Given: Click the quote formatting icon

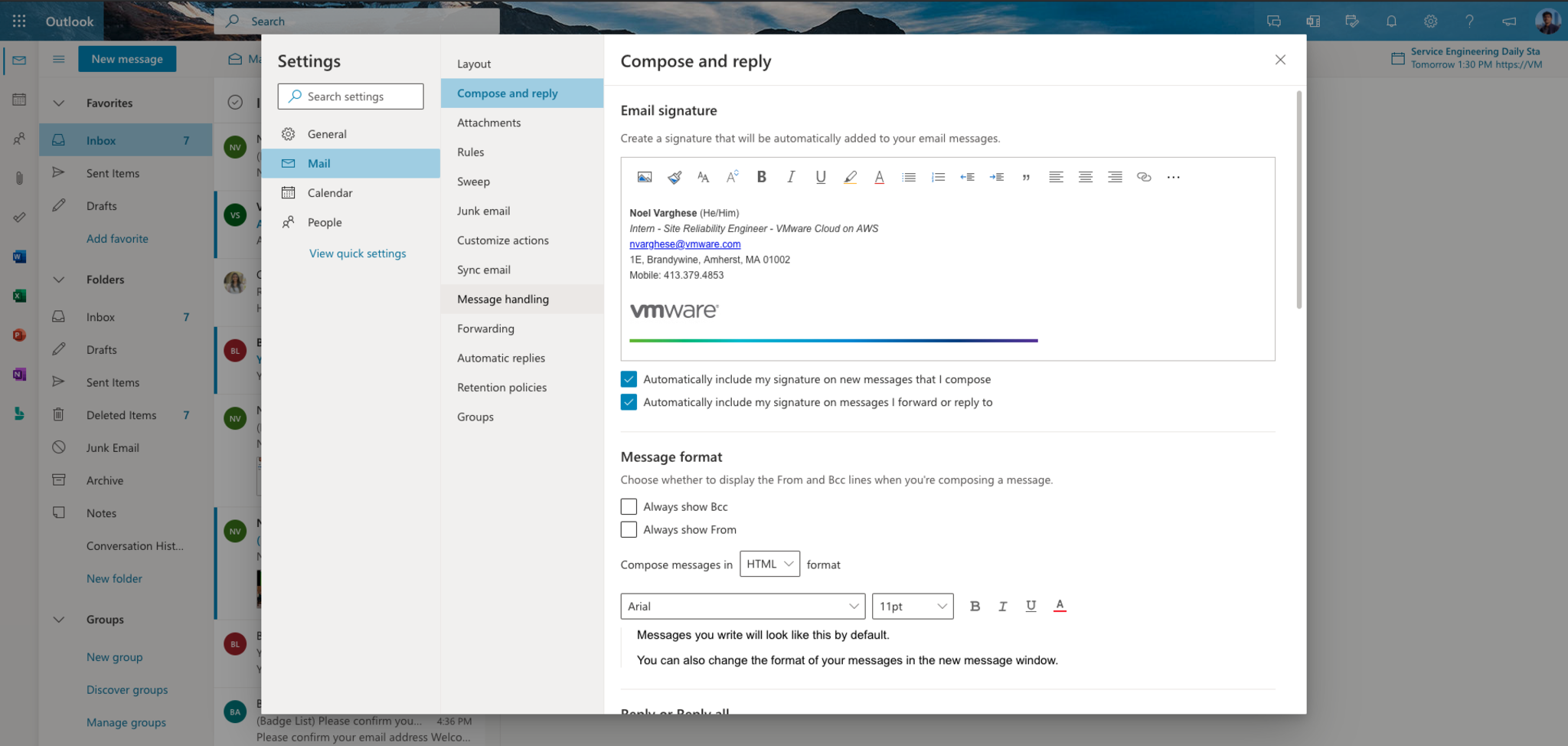Looking at the screenshot, I should pyautogui.click(x=1026, y=177).
